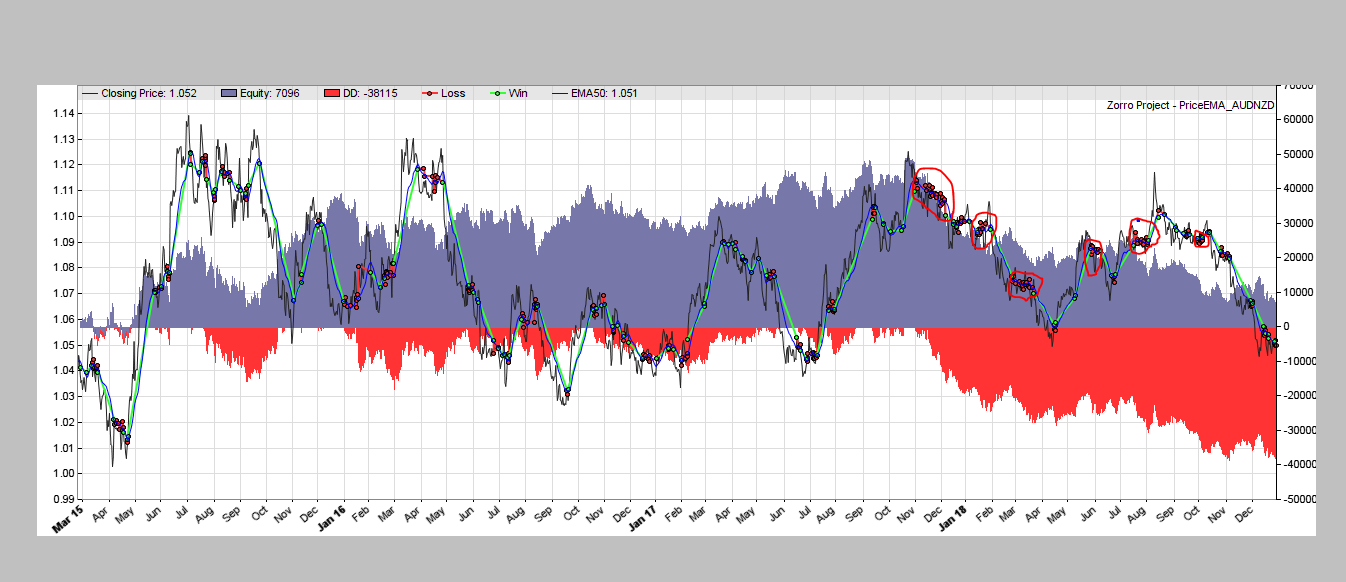Click the Closing Price line legend icon

click(x=90, y=93)
